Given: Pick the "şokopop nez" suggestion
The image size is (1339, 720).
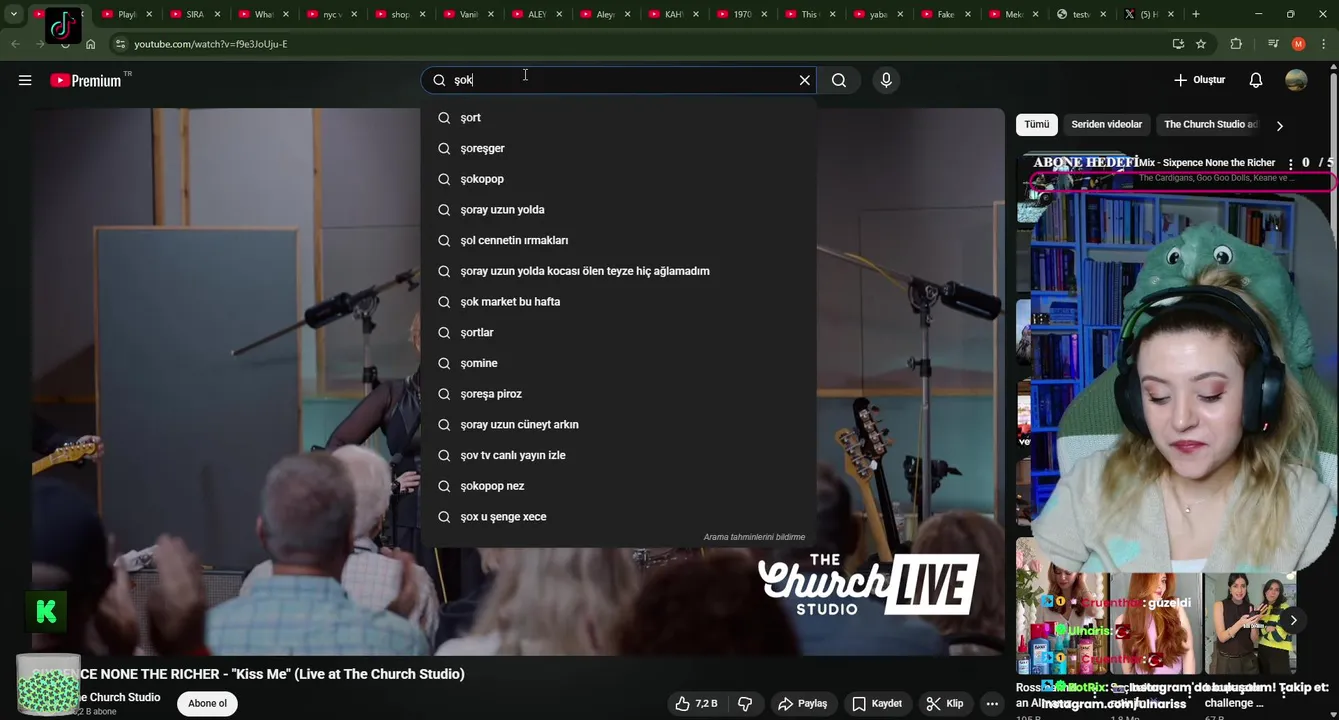Looking at the screenshot, I should (618, 486).
